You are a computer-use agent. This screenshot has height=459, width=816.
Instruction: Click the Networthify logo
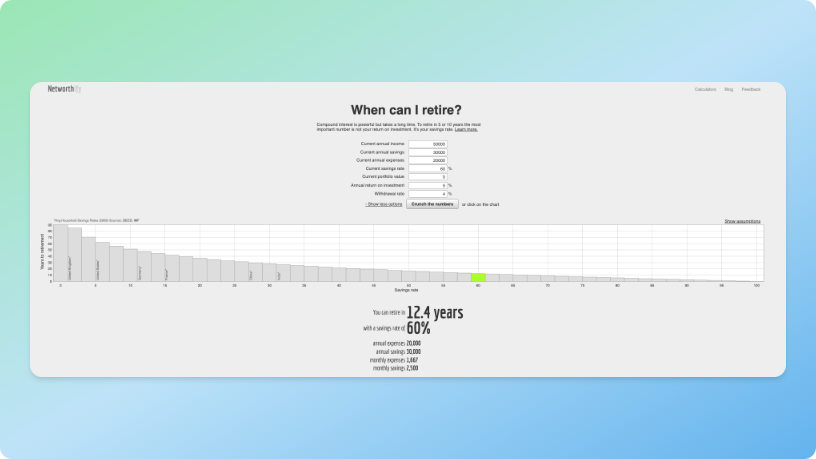point(64,89)
